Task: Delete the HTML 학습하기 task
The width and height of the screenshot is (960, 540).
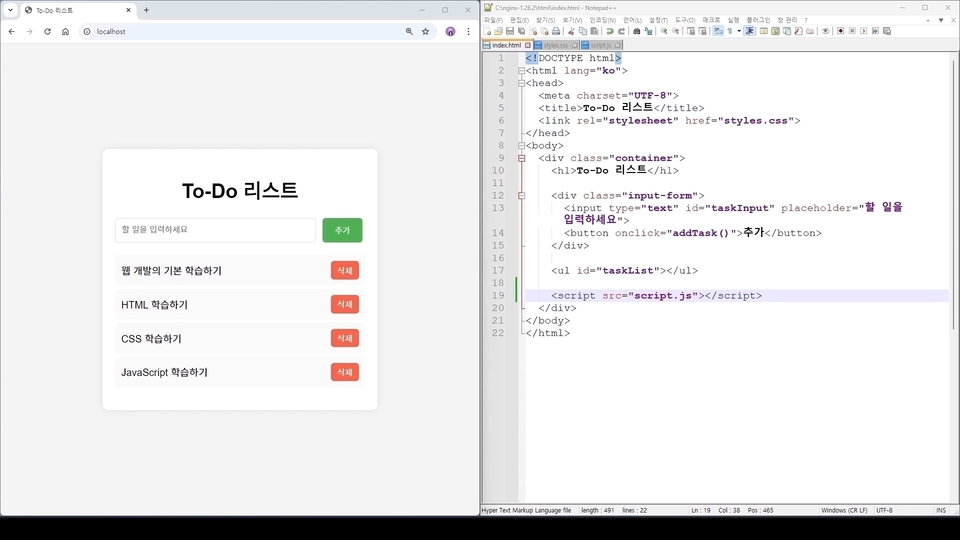Action: coord(345,304)
